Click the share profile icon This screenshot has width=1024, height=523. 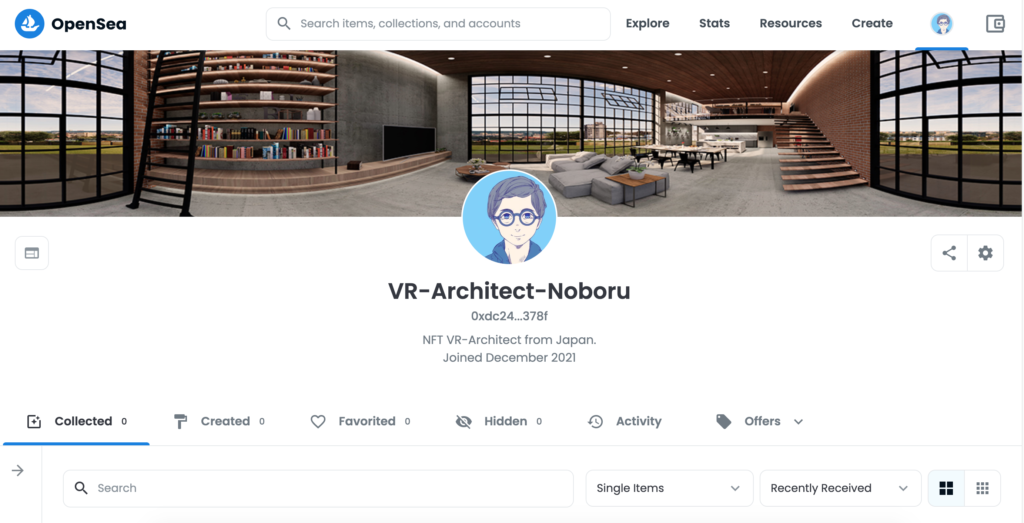point(949,253)
